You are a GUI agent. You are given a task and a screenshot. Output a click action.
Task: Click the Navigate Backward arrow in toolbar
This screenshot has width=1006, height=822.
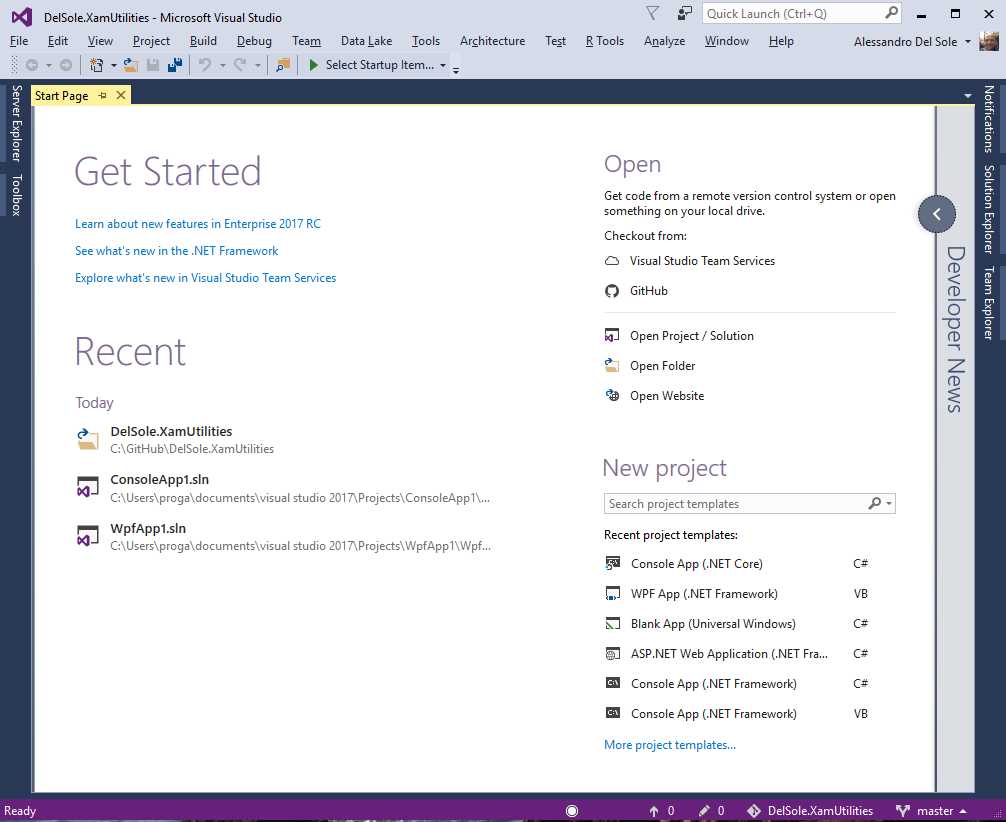(31, 65)
